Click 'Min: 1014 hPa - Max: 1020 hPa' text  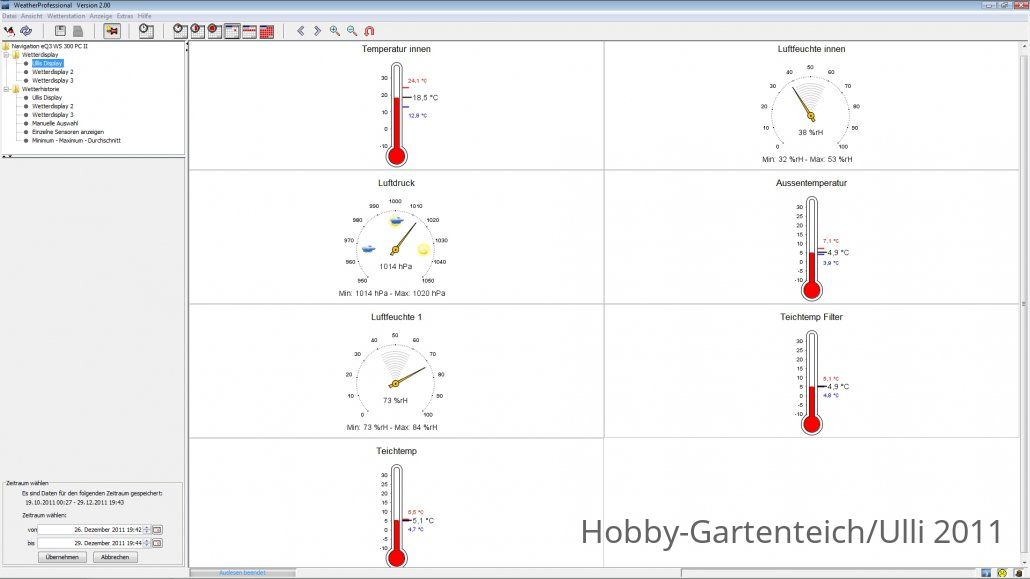pos(392,293)
